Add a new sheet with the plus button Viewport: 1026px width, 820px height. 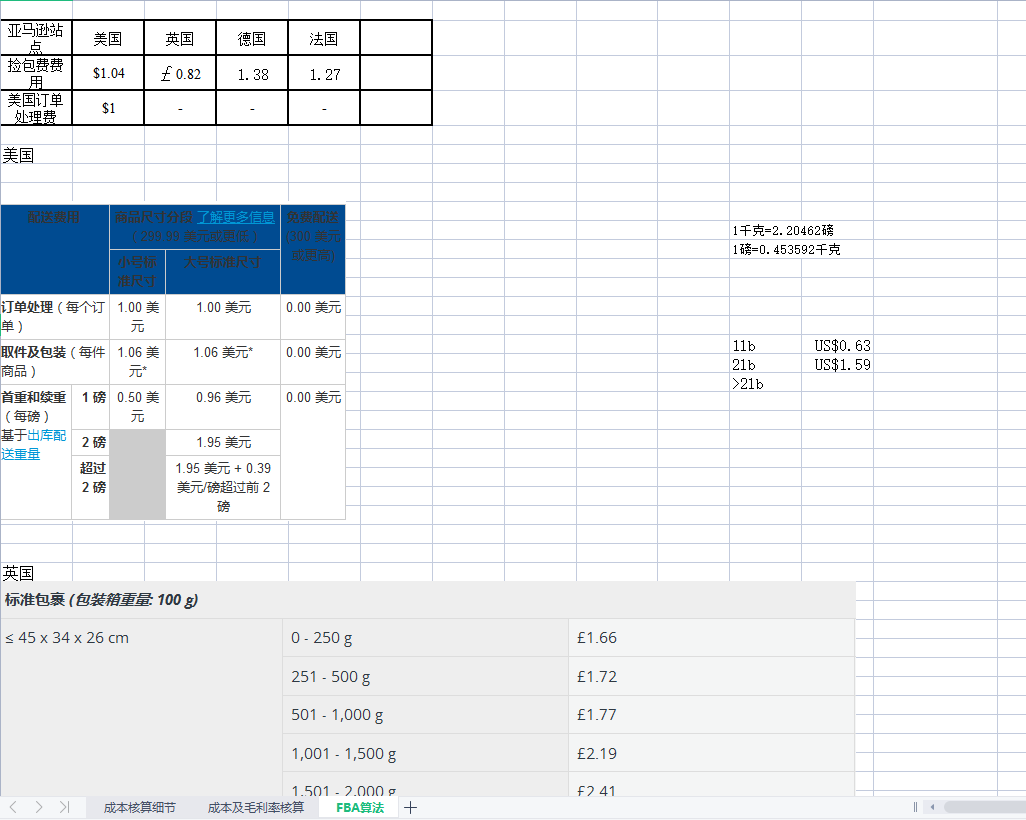[x=410, y=808]
